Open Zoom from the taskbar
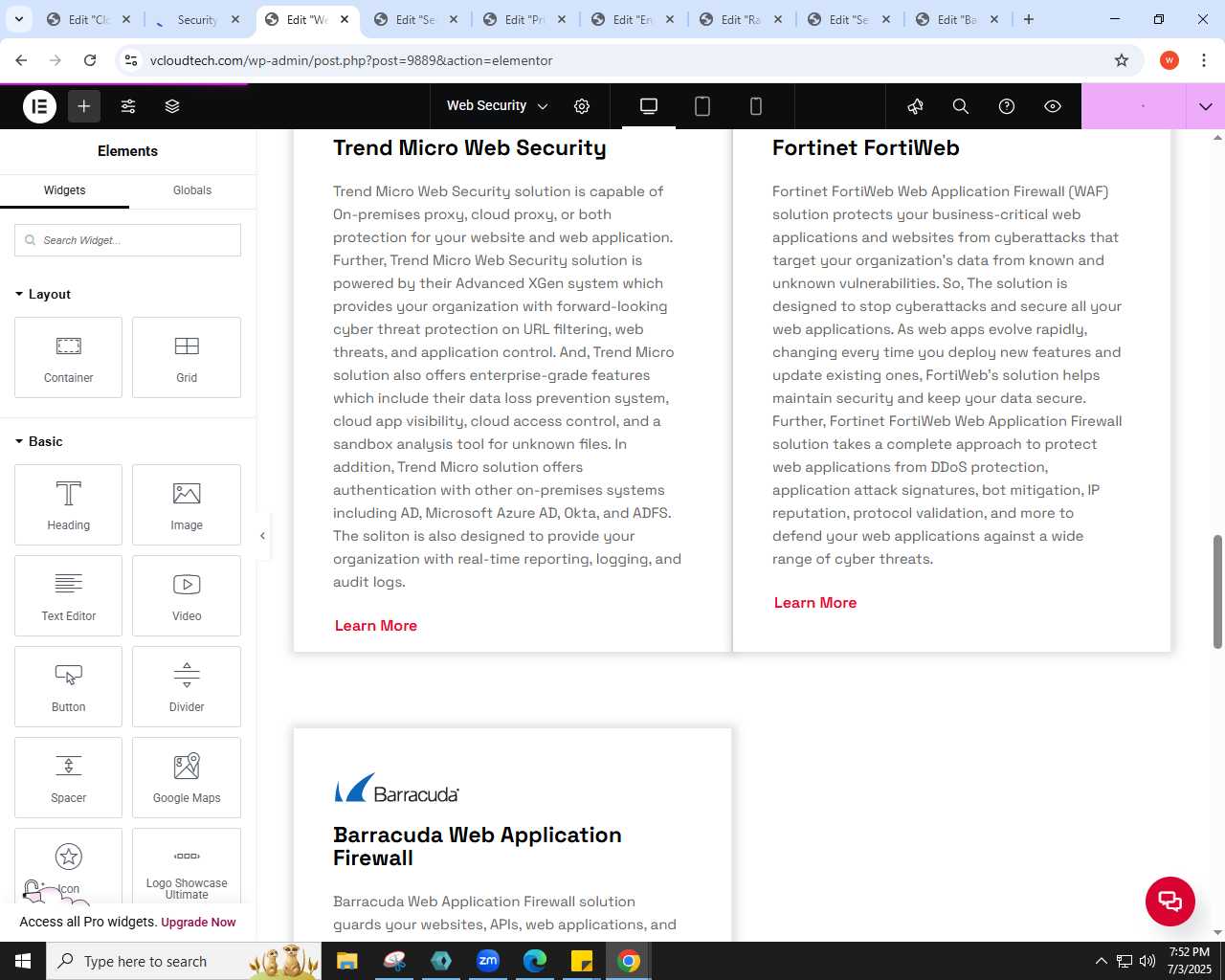 (488, 961)
